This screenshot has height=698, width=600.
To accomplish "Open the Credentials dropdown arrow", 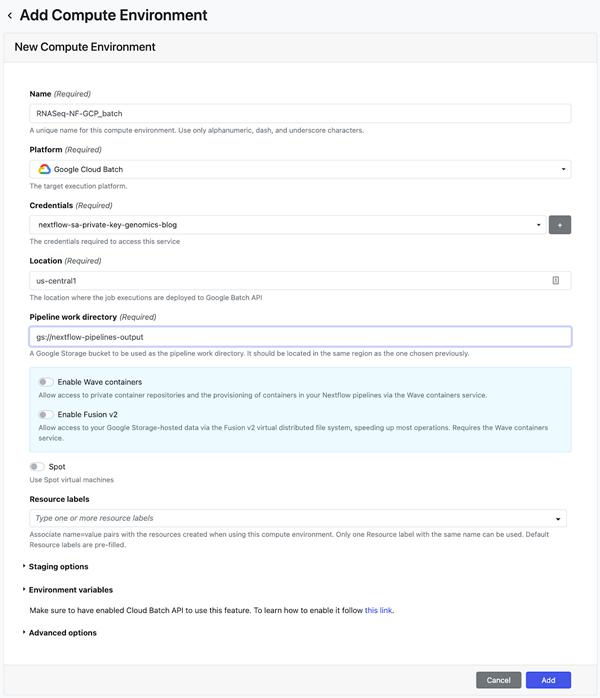I will click(539, 225).
